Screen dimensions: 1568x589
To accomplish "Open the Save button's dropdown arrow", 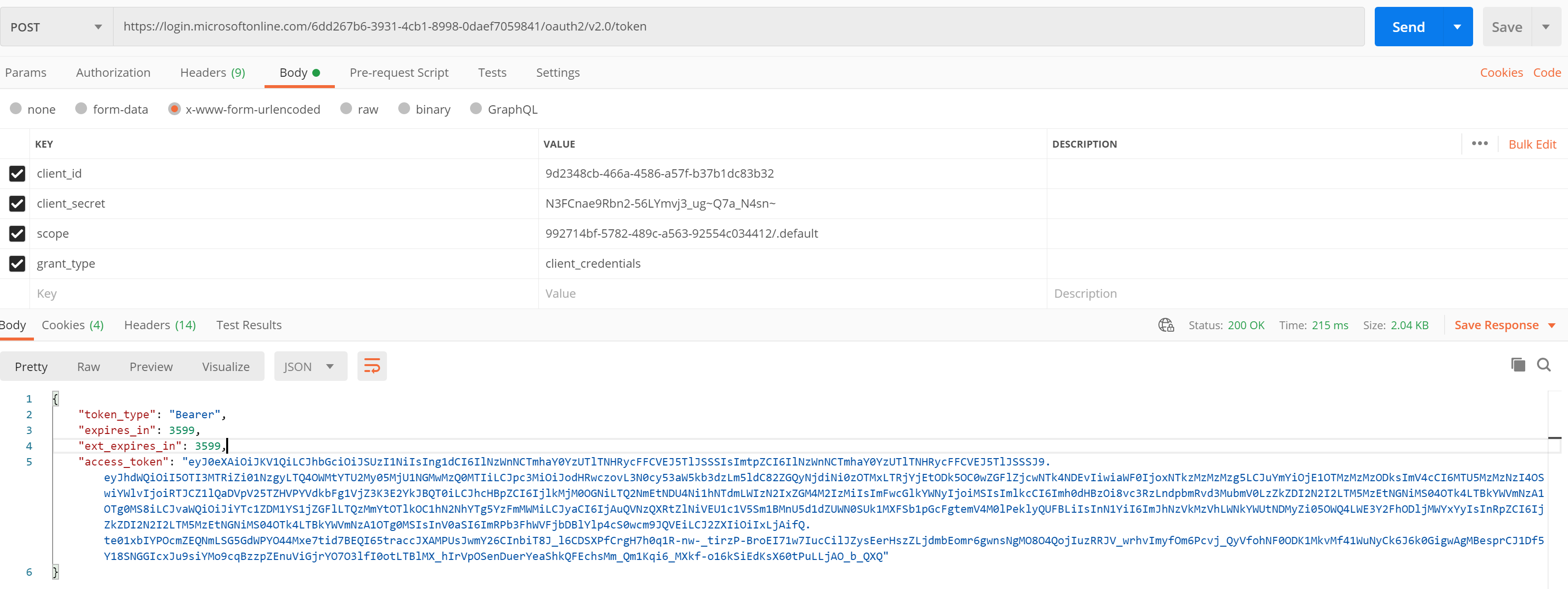I will (1547, 26).
